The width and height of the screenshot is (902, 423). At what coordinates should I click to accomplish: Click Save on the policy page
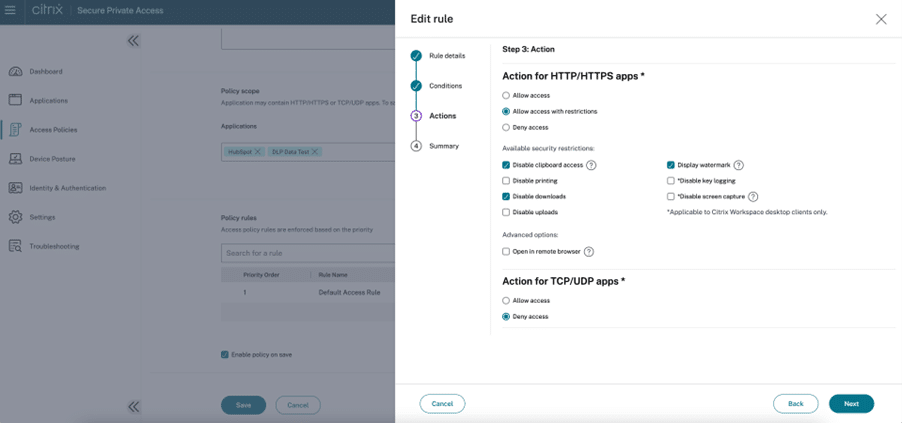point(243,405)
